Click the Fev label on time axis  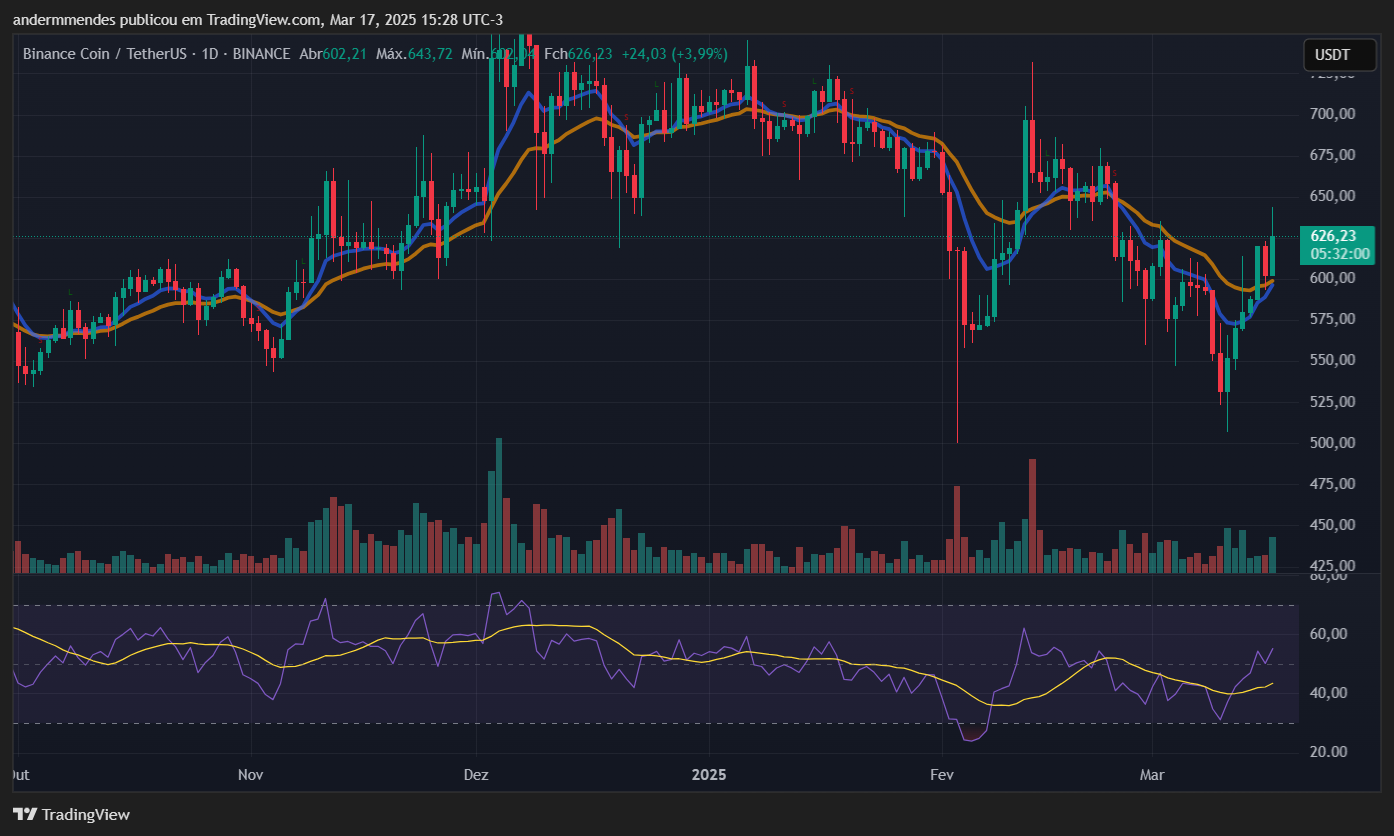(941, 775)
